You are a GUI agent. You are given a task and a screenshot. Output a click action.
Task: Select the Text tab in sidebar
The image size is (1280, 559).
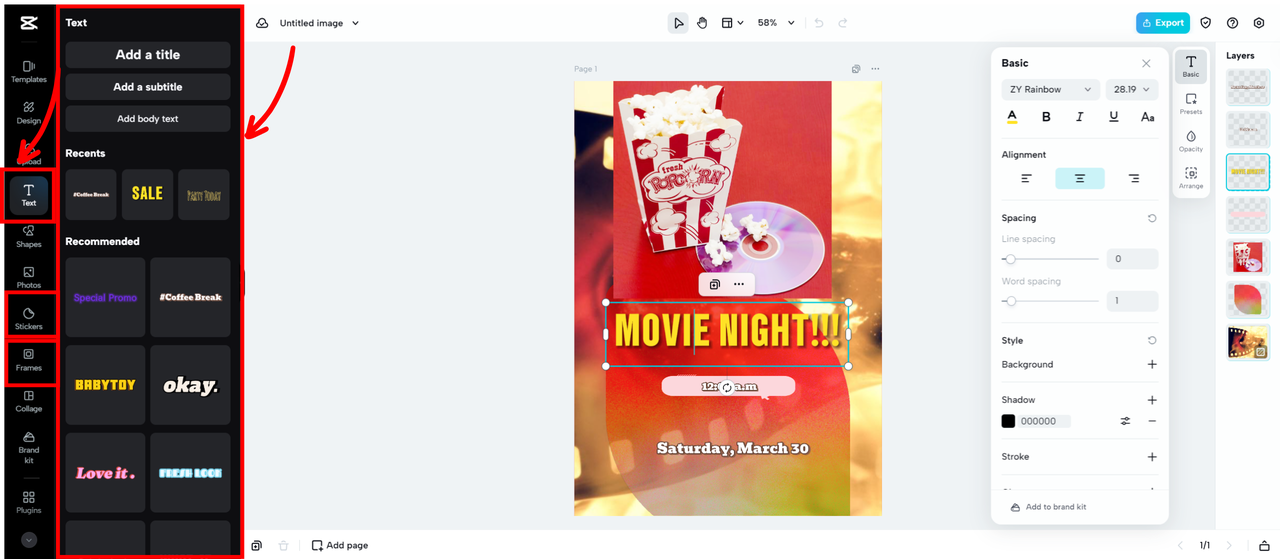pos(28,195)
